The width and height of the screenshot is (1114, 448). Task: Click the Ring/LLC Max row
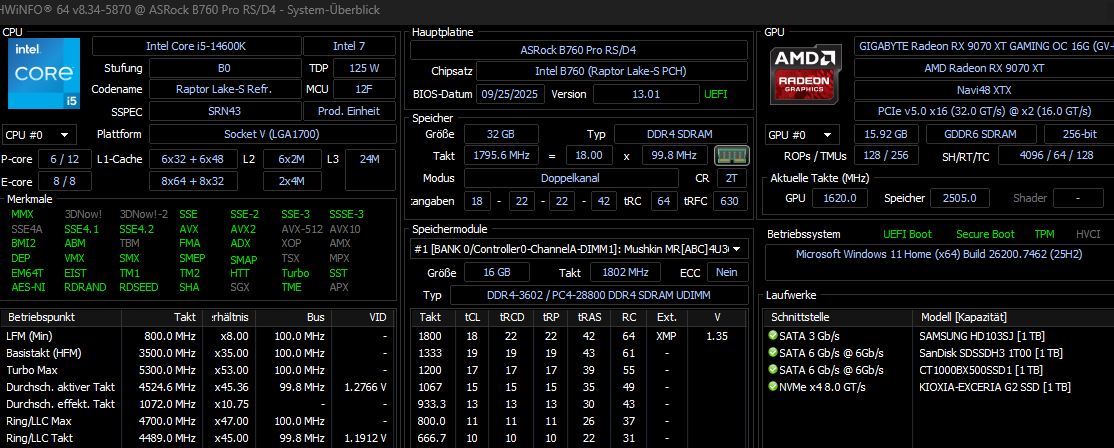click(x=198, y=421)
